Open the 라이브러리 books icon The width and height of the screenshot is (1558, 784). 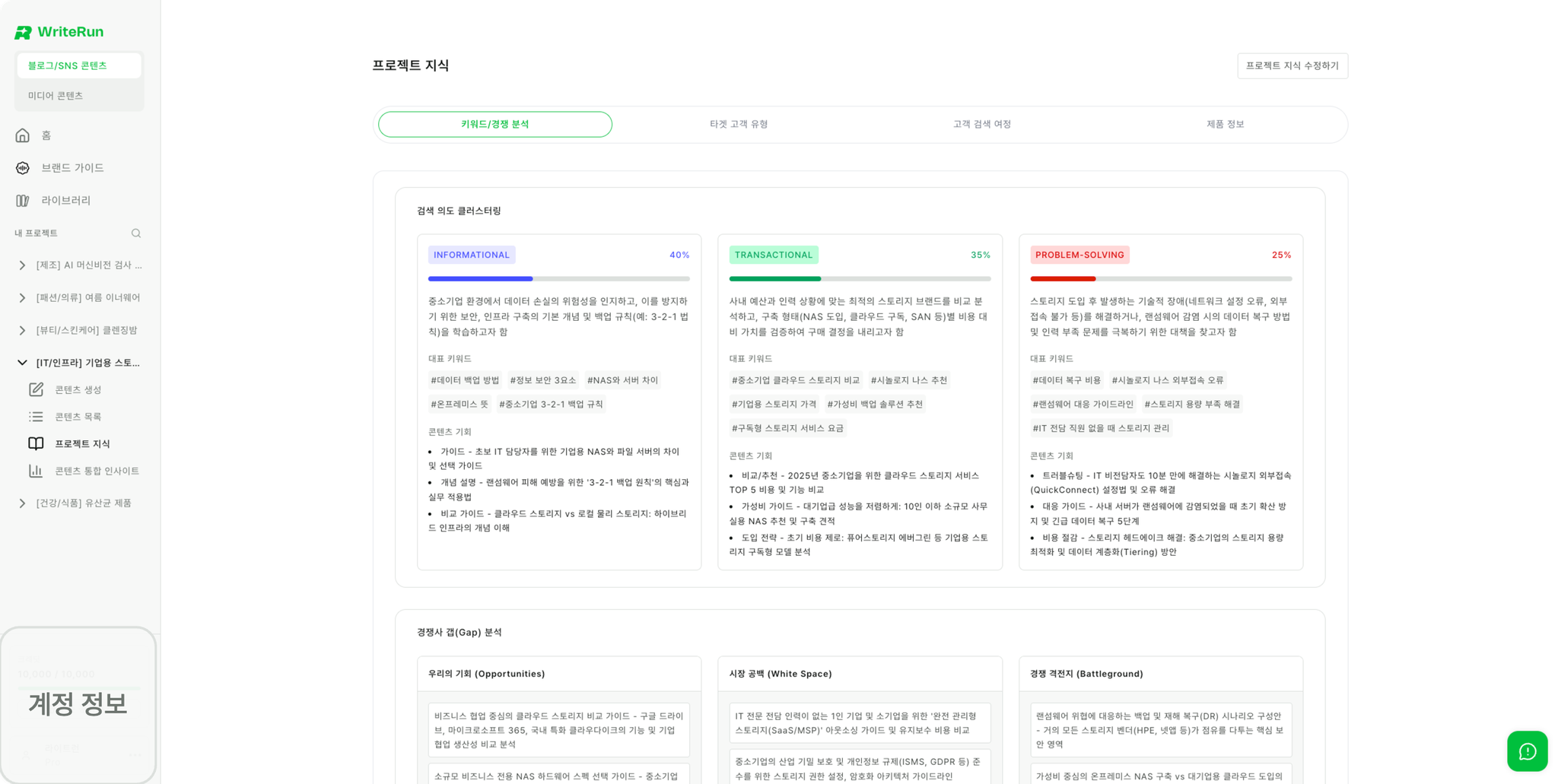[23, 201]
